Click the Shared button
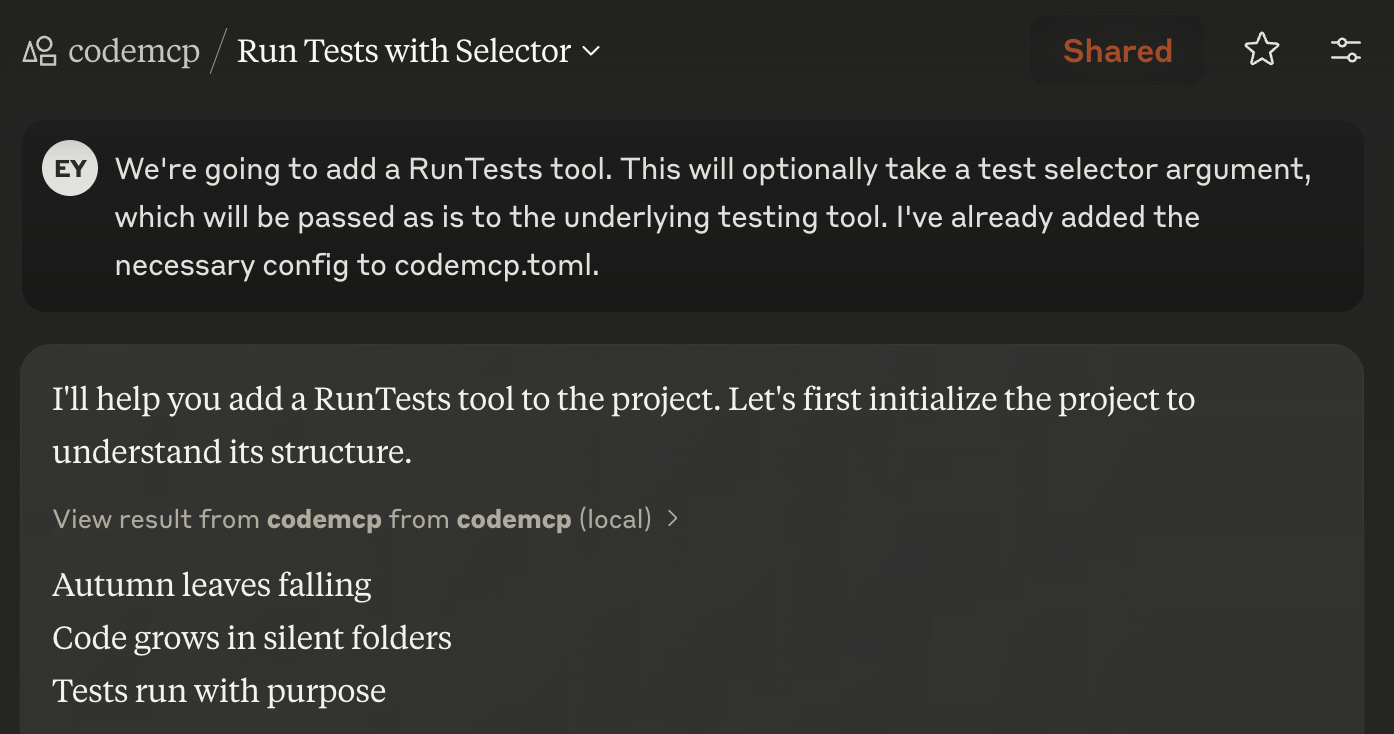Image resolution: width=1394 pixels, height=734 pixels. pos(1117,51)
